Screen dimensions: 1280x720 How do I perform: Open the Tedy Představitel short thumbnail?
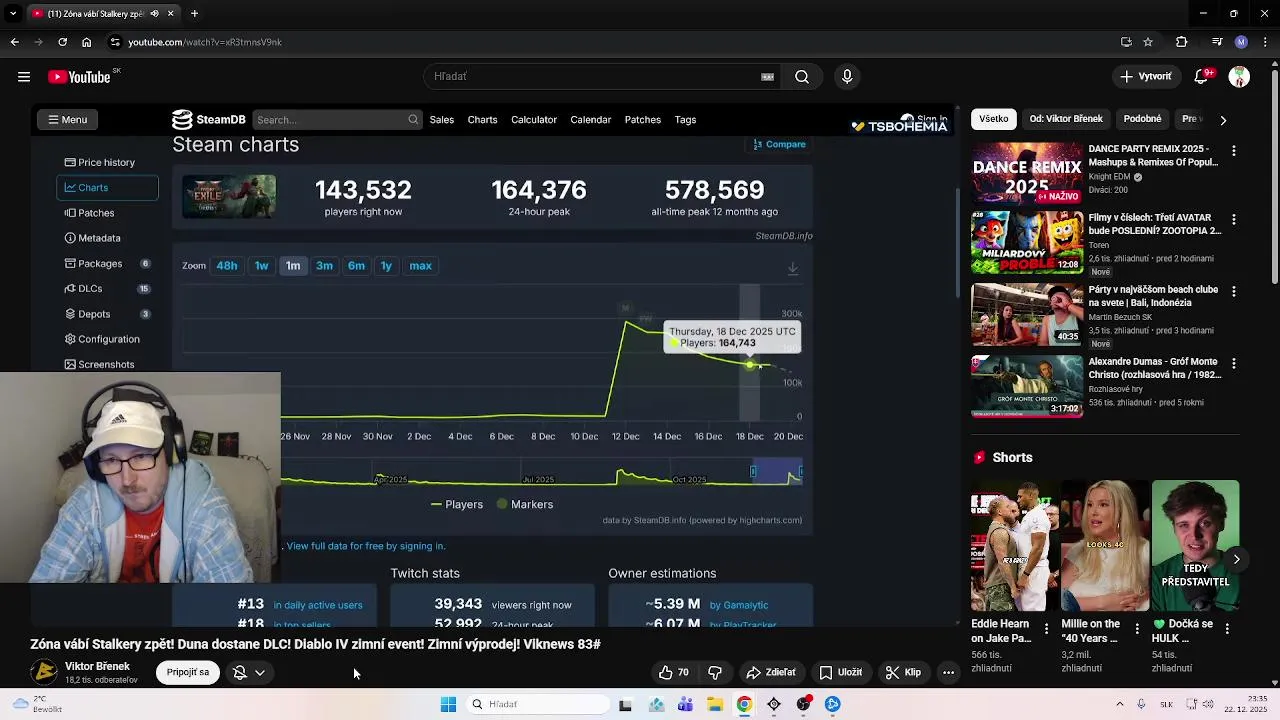tap(1195, 546)
